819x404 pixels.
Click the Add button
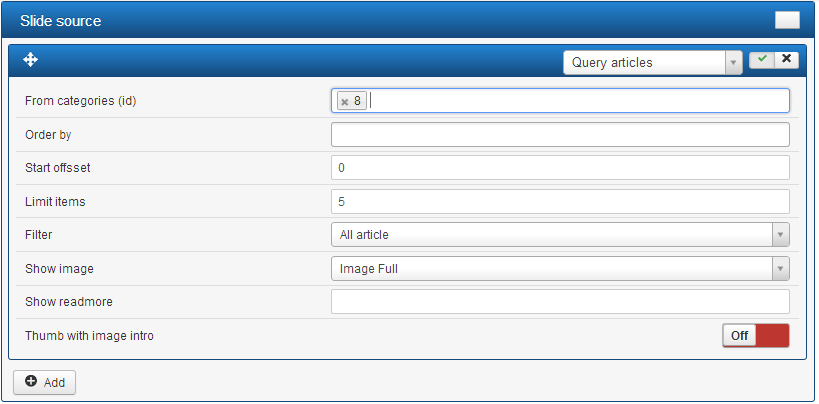coord(44,382)
